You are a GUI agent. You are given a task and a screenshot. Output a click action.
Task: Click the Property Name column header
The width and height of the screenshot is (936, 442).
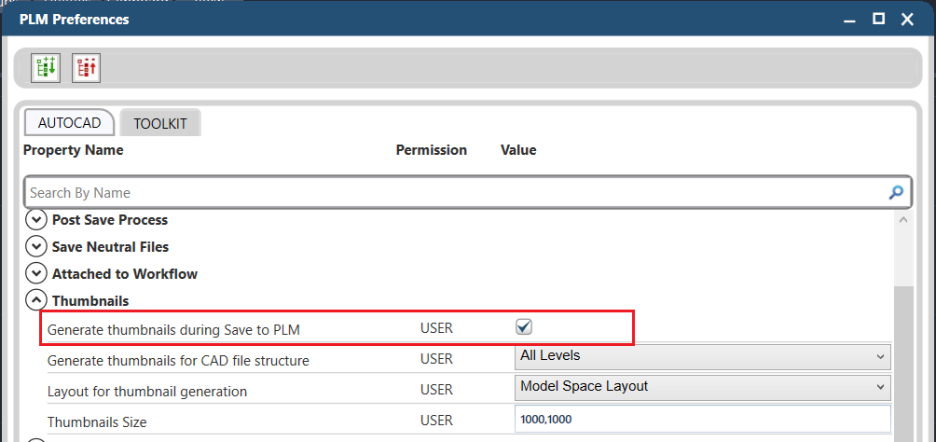73,150
